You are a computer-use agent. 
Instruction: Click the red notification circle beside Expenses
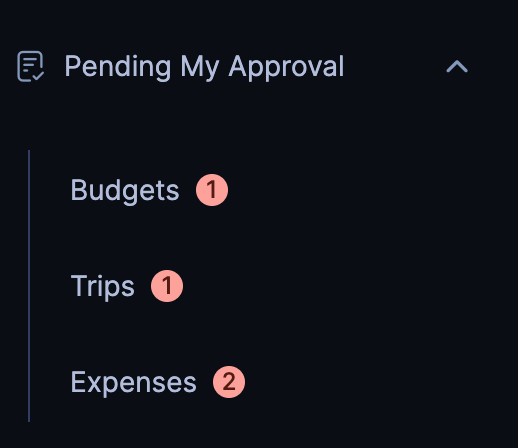(x=229, y=382)
